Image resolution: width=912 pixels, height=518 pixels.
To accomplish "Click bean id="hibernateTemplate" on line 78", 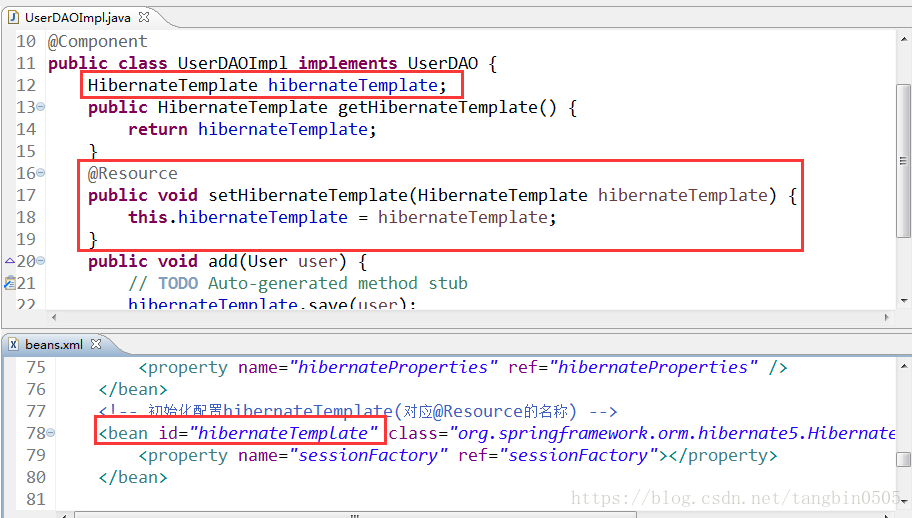I will click(238, 433).
